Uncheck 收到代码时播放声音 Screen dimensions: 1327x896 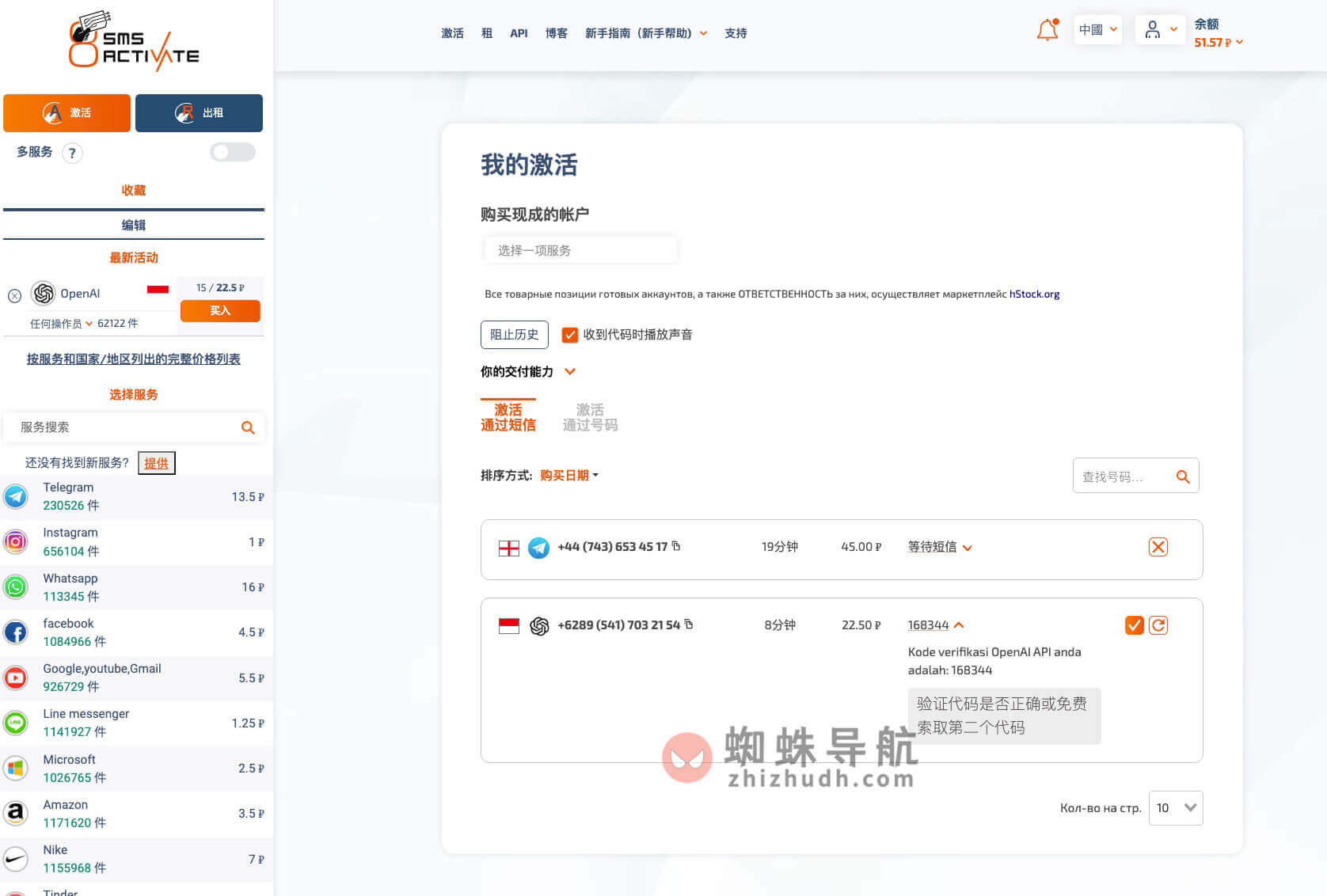click(570, 334)
